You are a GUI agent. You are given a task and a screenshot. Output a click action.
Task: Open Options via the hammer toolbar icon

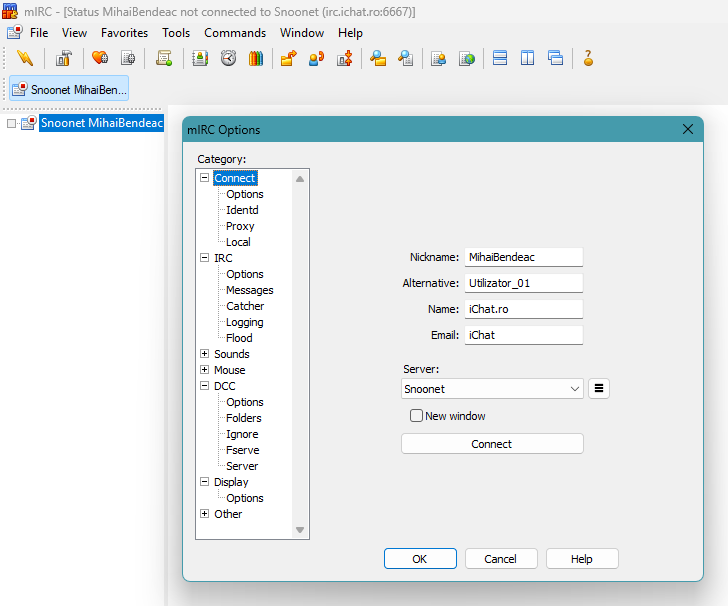pos(64,58)
